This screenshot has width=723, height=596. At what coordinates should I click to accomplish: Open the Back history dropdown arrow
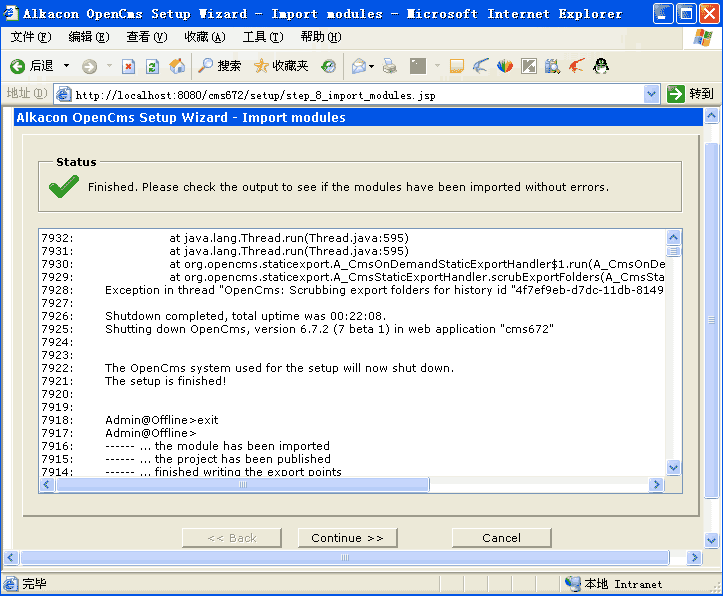tap(66, 66)
